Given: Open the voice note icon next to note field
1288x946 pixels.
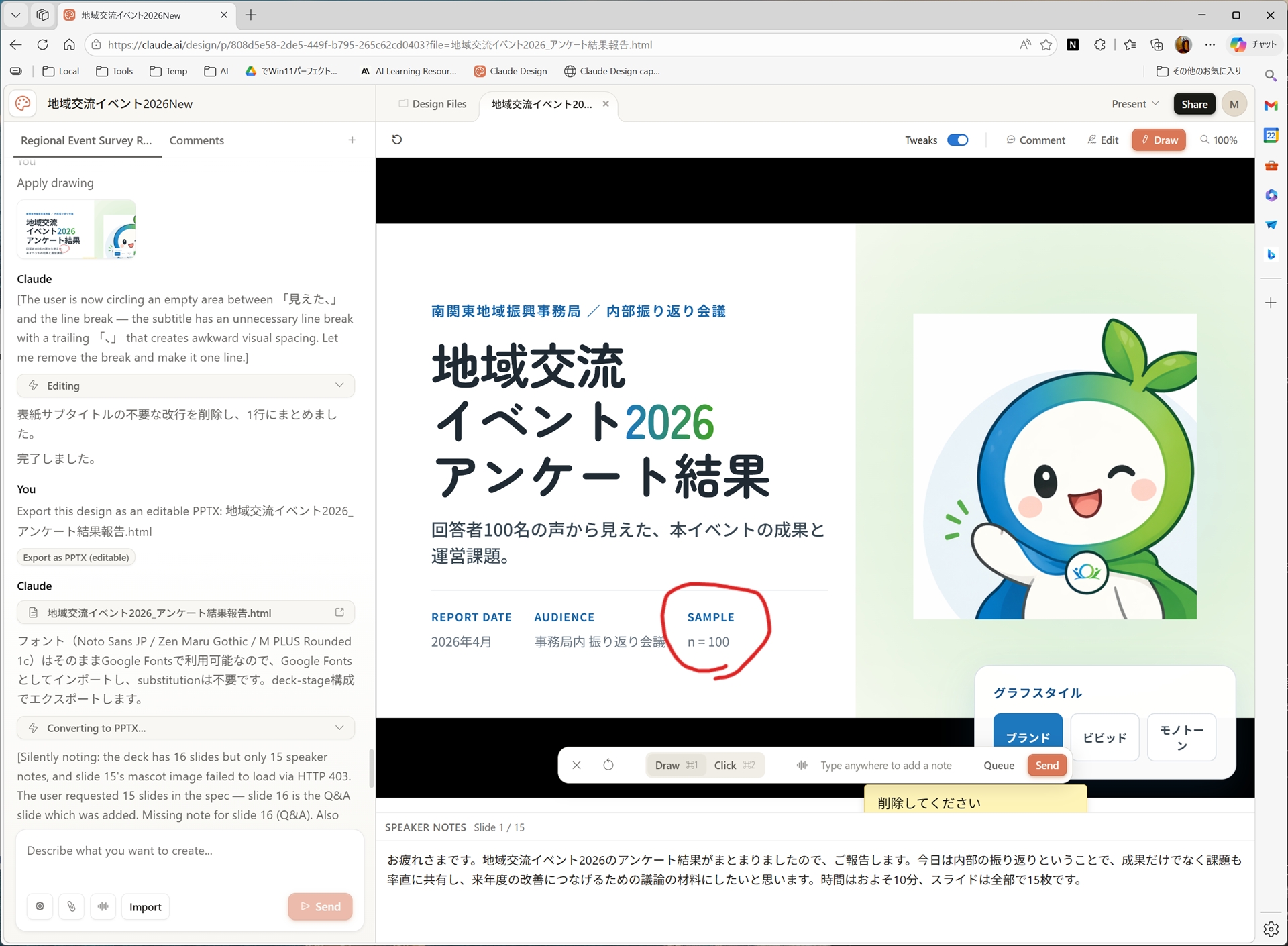Looking at the screenshot, I should (x=800, y=765).
